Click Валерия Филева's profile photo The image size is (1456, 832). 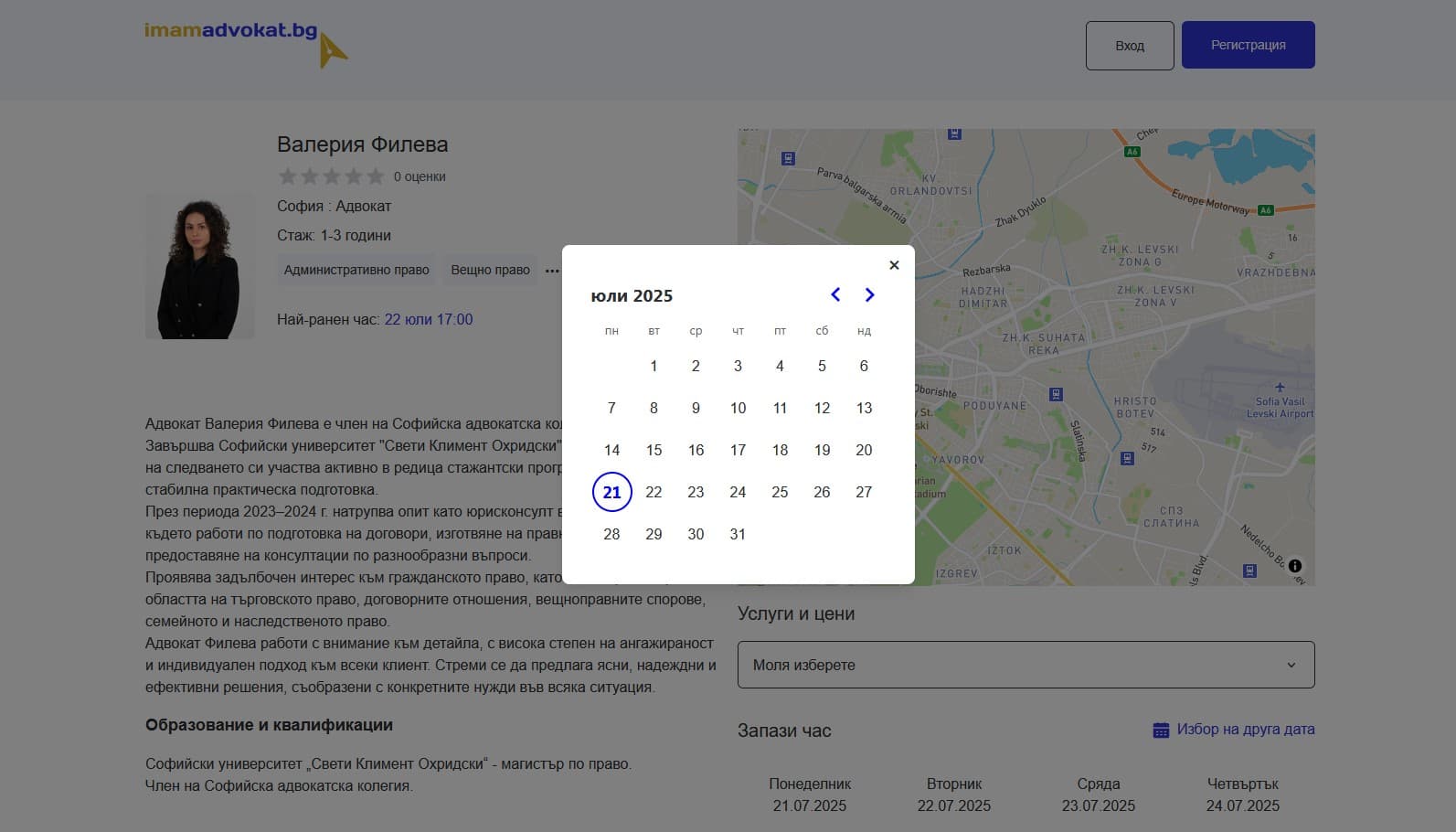(199, 267)
